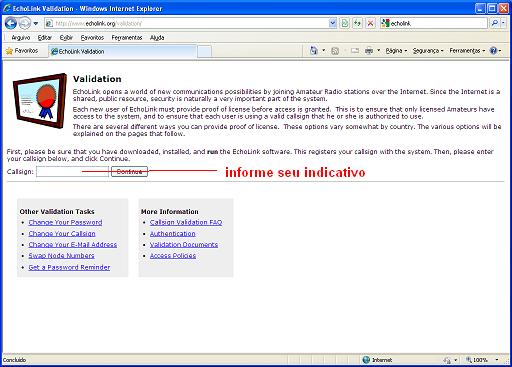
Task: Open the search provider dropdown arrow
Action: click(x=503, y=23)
